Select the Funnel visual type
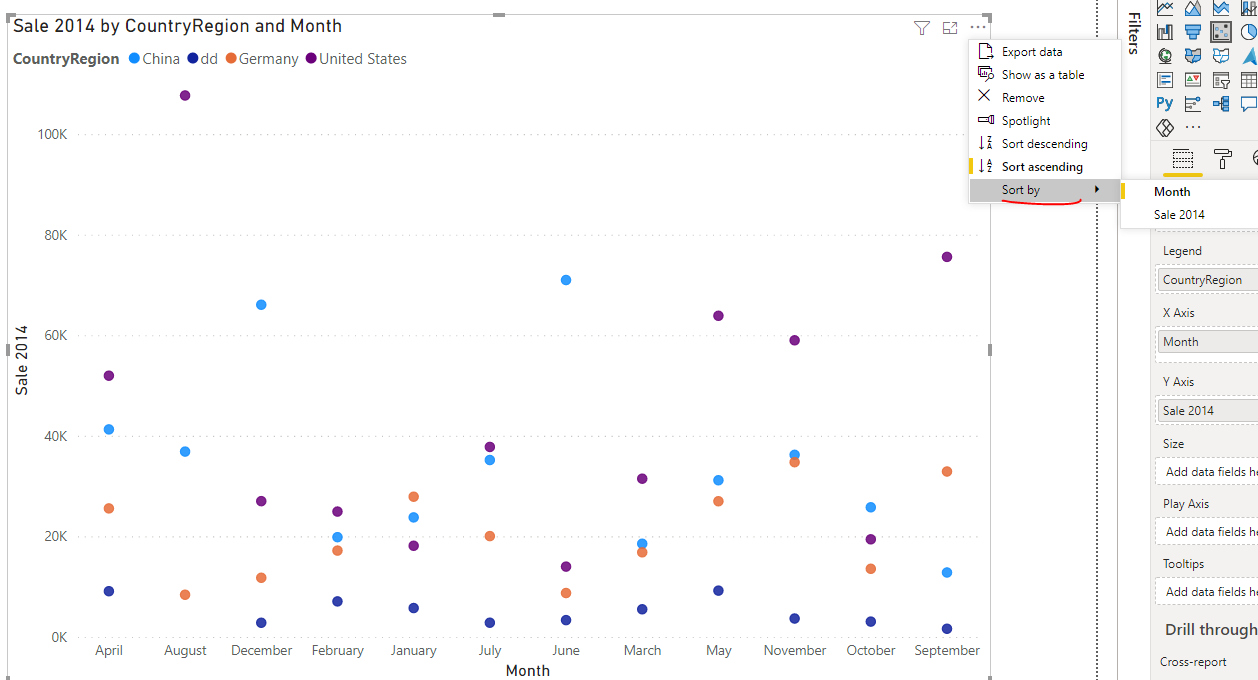1258x680 pixels. tap(1193, 32)
